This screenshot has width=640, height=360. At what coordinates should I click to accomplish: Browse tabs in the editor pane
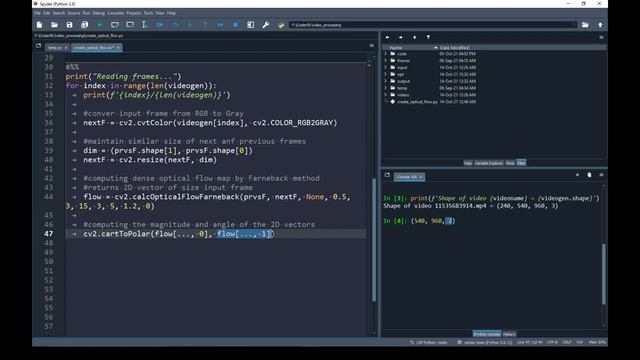[x=38, y=46]
